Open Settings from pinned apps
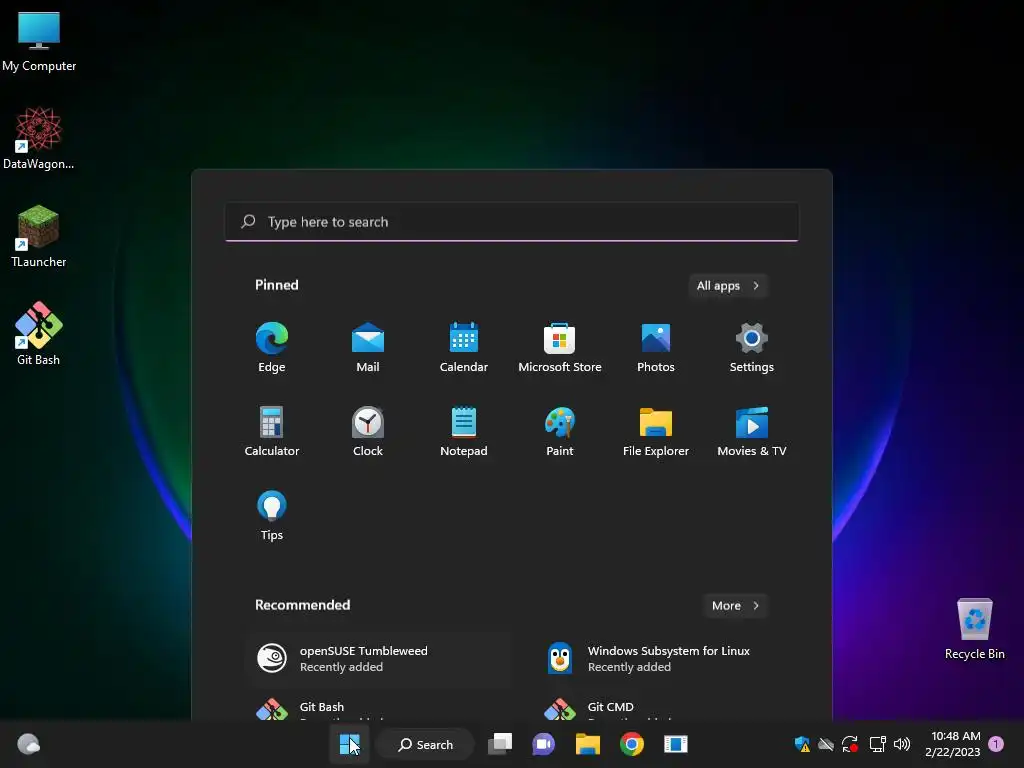The height and width of the screenshot is (768, 1024). 752,347
